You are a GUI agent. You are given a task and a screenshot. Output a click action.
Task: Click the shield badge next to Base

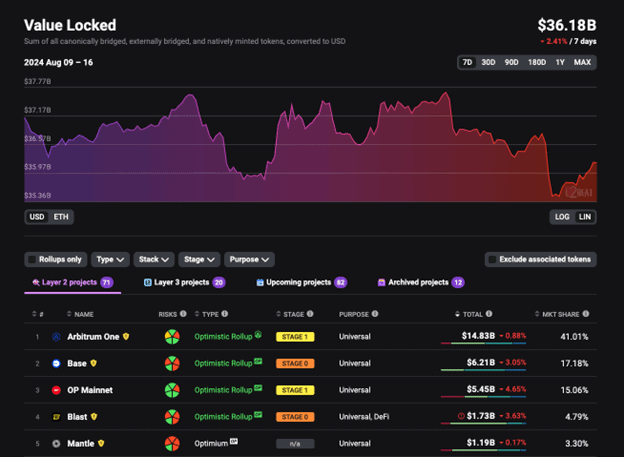click(x=94, y=363)
